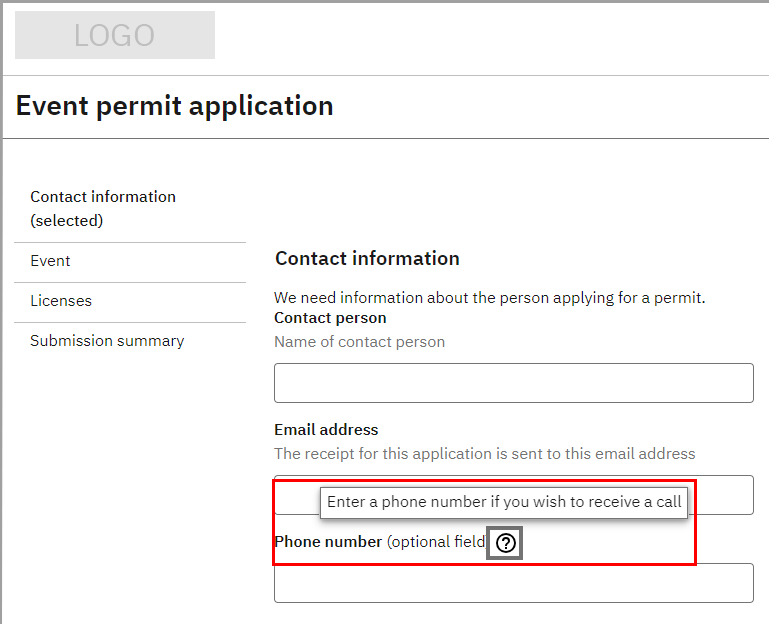769x624 pixels.
Task: Select the Contact information navigation item
Action: [103, 197]
